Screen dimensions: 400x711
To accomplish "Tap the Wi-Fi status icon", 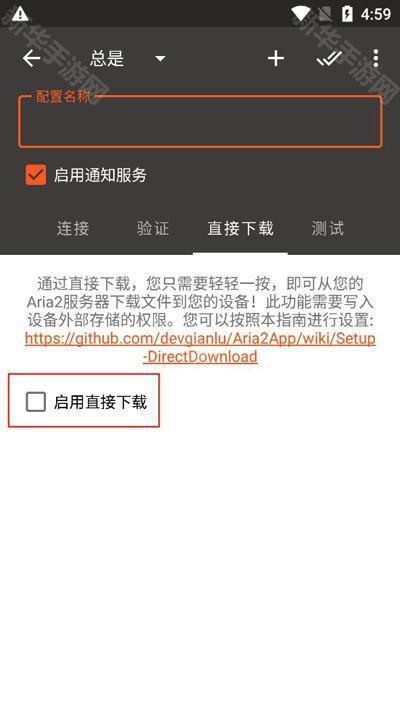I will coord(301,14).
